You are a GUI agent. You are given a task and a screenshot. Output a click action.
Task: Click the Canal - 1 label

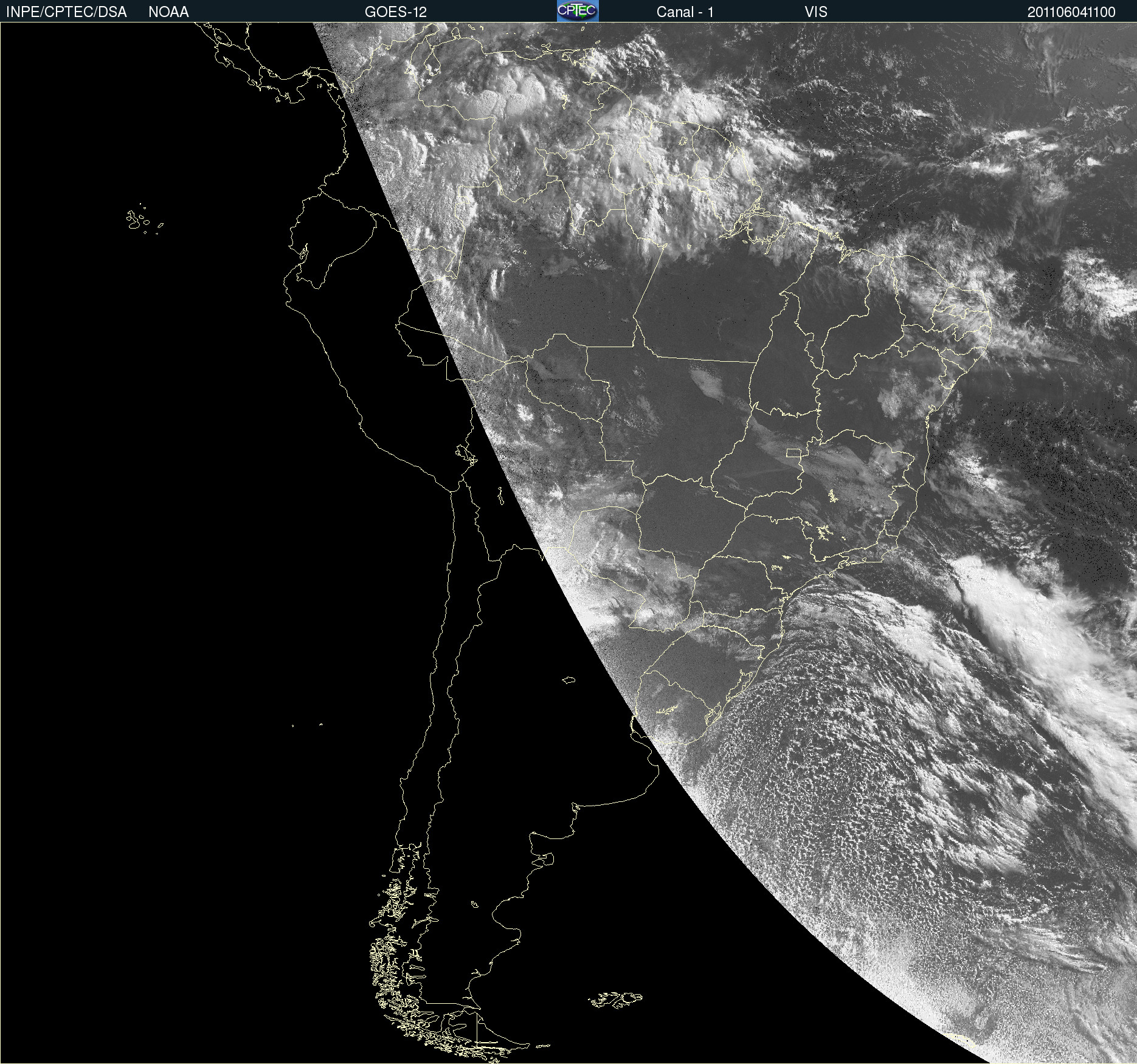[x=685, y=12]
